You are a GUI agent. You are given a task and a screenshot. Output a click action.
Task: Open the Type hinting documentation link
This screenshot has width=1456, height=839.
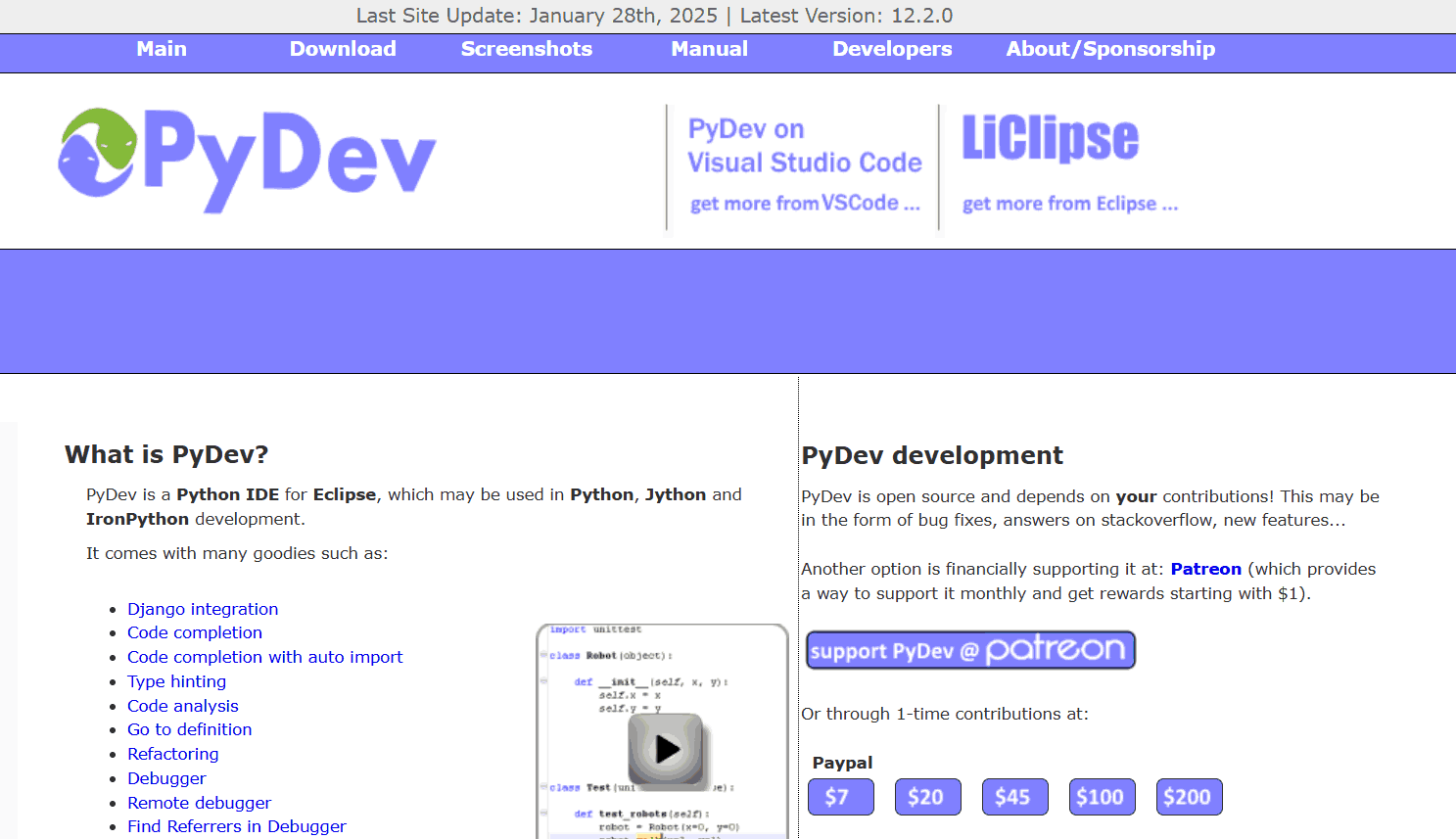pyautogui.click(x=176, y=680)
